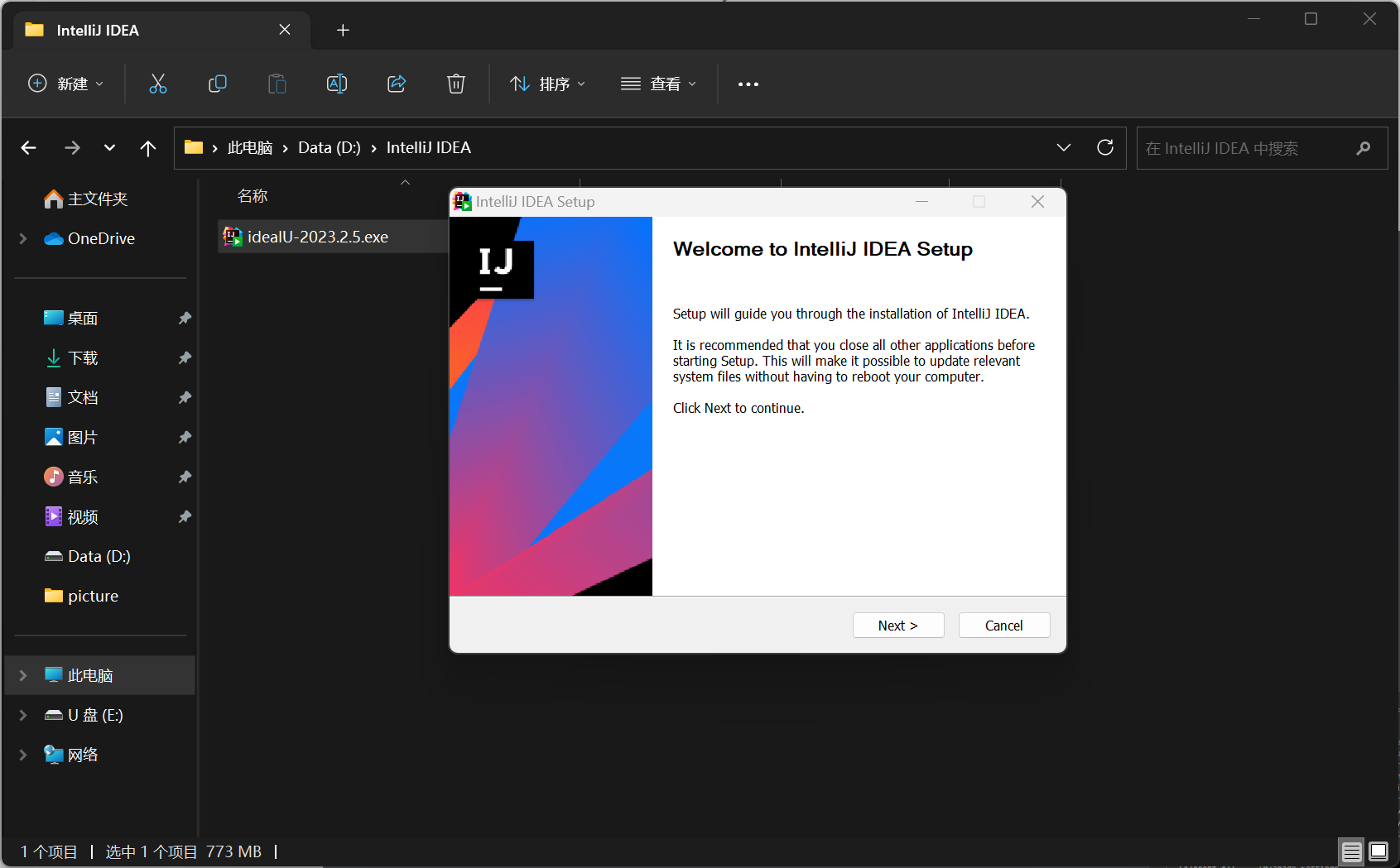Image resolution: width=1400 pixels, height=868 pixels.
Task: Close the IntelliJ IDEA Setup dialog
Action: pyautogui.click(x=1037, y=202)
